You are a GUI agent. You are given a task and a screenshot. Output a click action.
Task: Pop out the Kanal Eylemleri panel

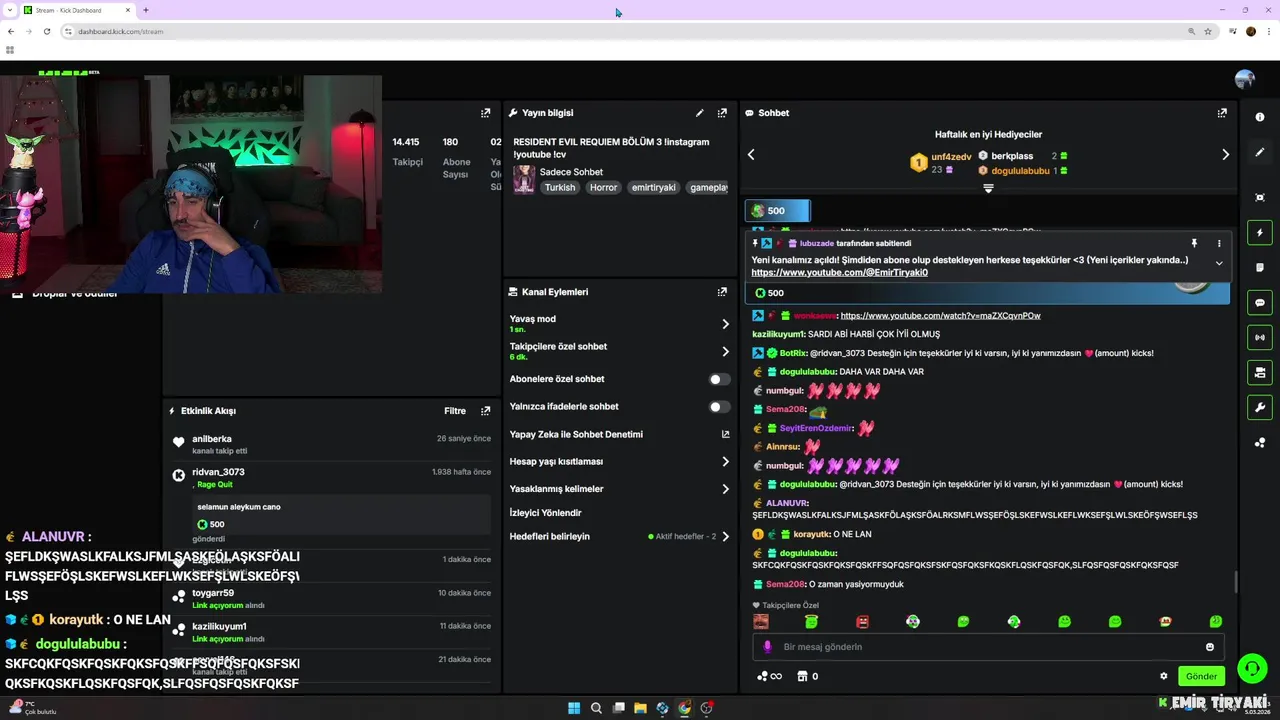point(722,292)
